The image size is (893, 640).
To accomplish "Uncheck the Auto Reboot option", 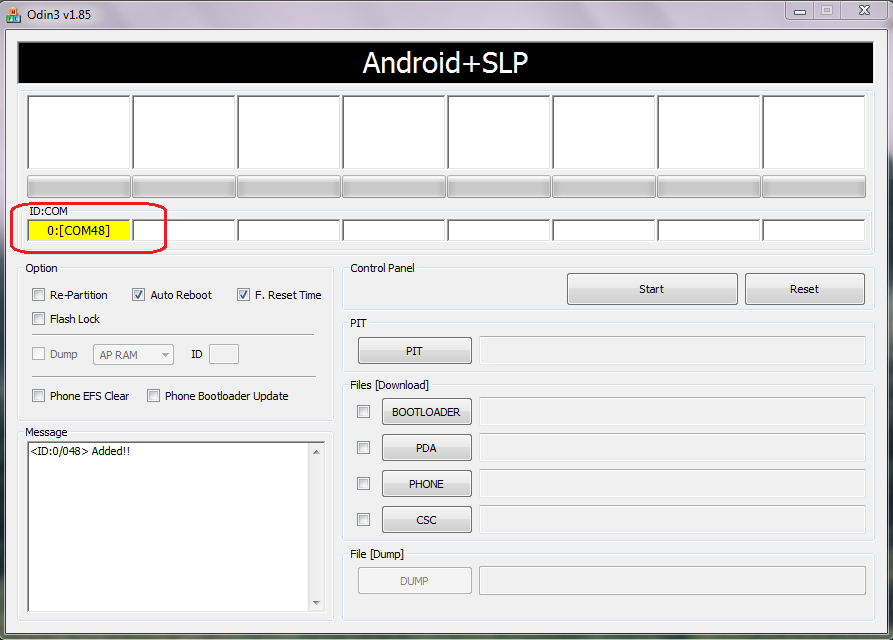I will [138, 295].
